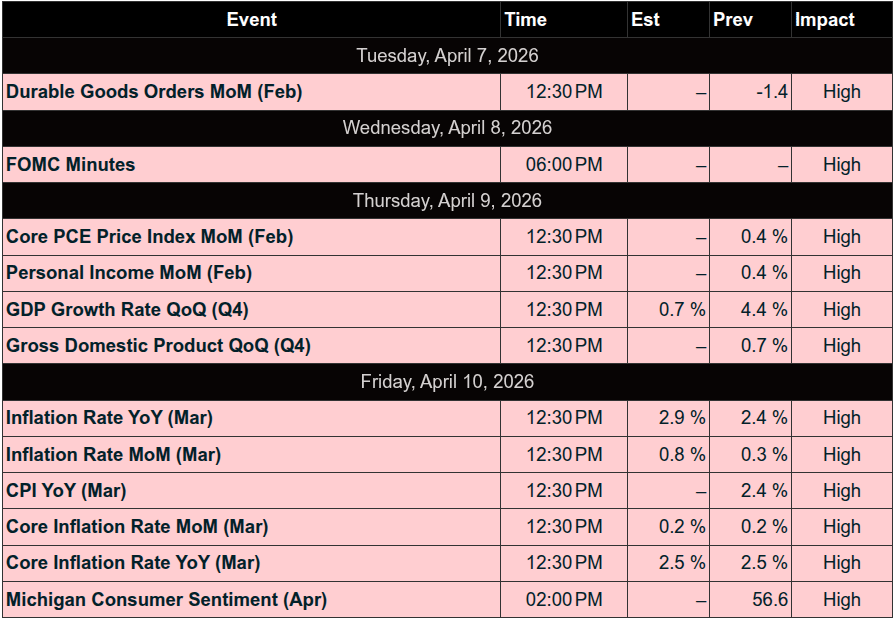
Task: Click the Time column header
Action: pyautogui.click(x=526, y=19)
